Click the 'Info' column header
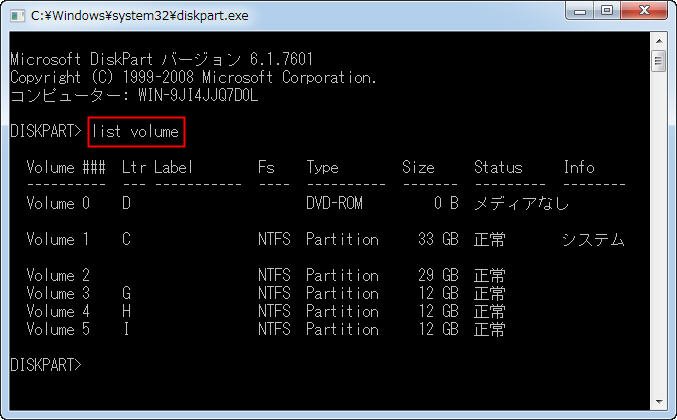Viewport: 677px width, 420px height. [x=579, y=167]
